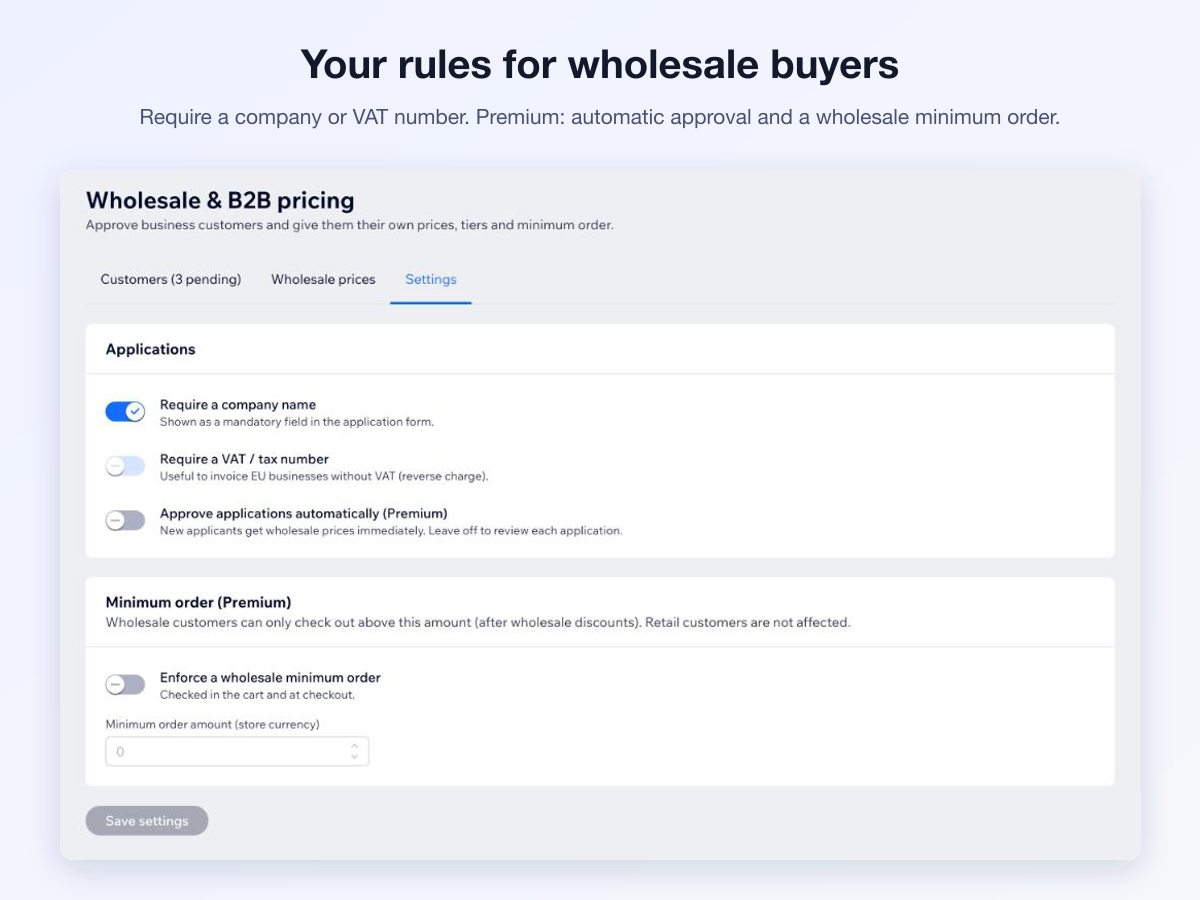Click text 'Checked in the cart and at checkout.'
The height and width of the screenshot is (900, 1200).
257,694
